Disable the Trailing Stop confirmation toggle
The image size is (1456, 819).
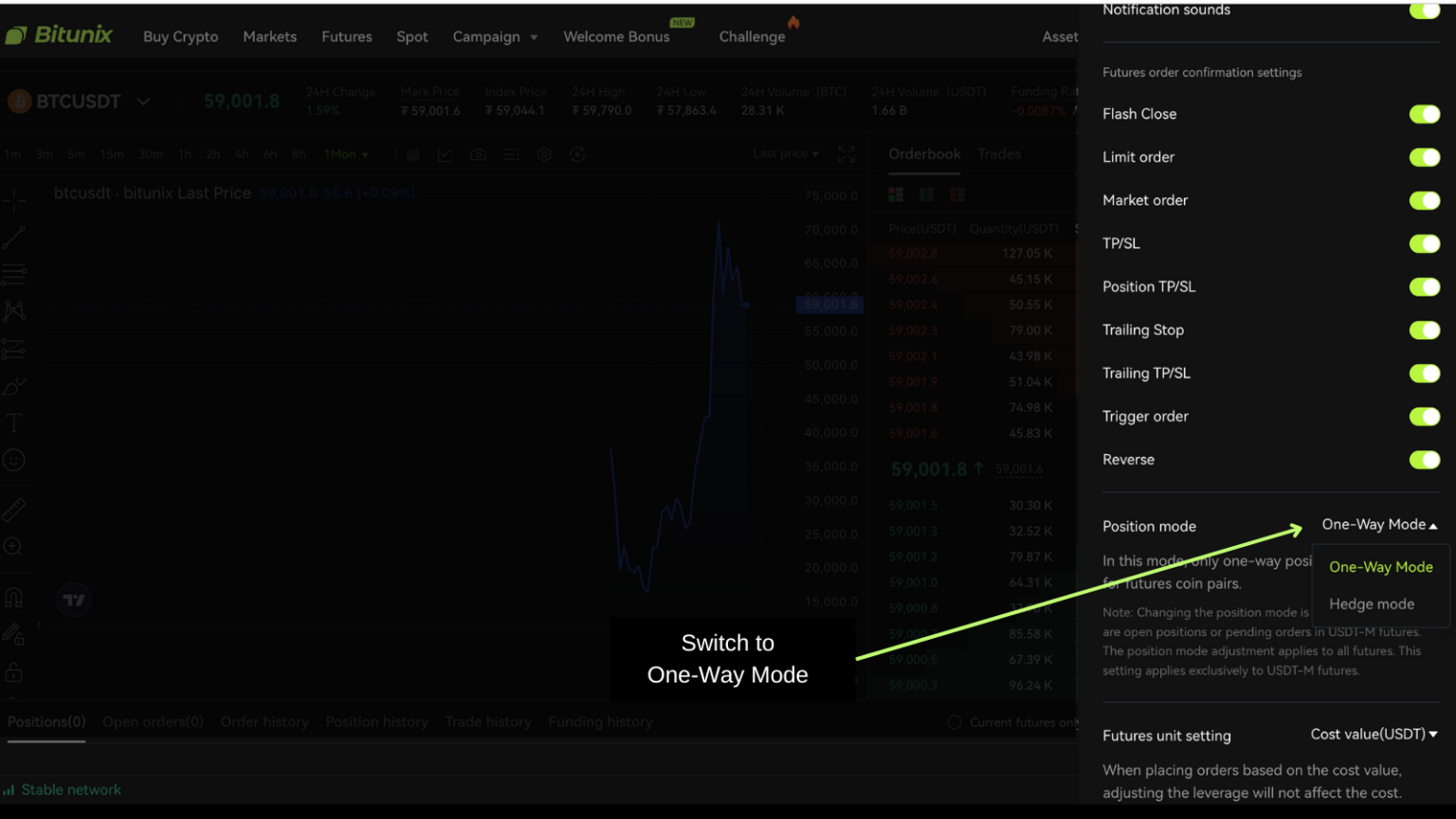click(x=1424, y=330)
